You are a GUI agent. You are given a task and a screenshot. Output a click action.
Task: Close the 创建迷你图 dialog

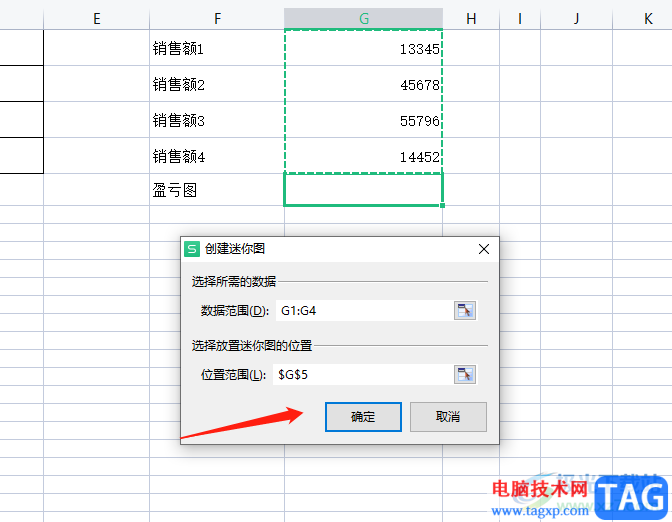(x=484, y=249)
